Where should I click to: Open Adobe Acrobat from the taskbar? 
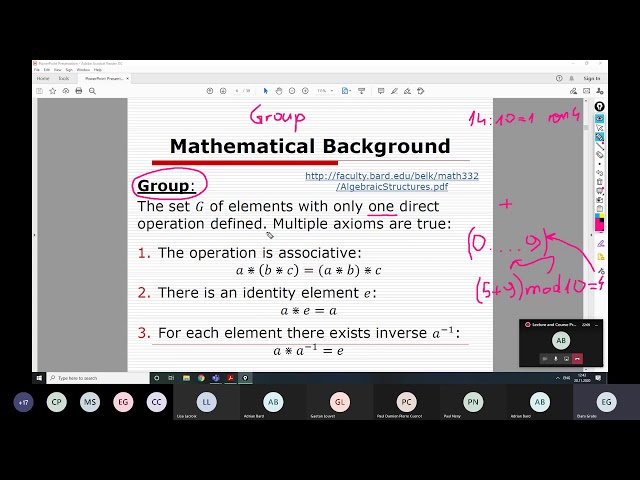click(x=231, y=378)
